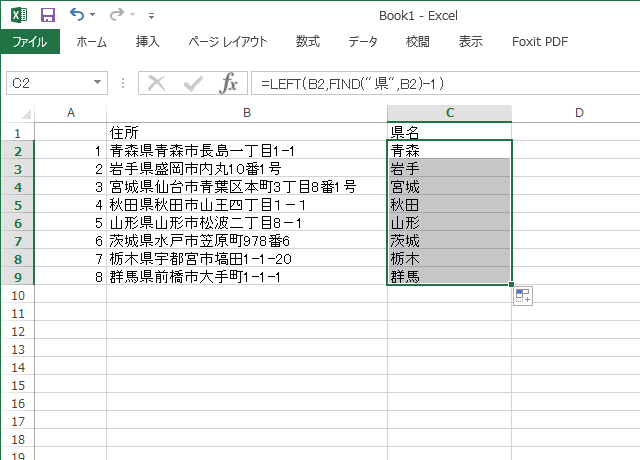Viewport: 640px width, 460px height.
Task: Open the 数式 ribbon tab
Action: (308, 42)
